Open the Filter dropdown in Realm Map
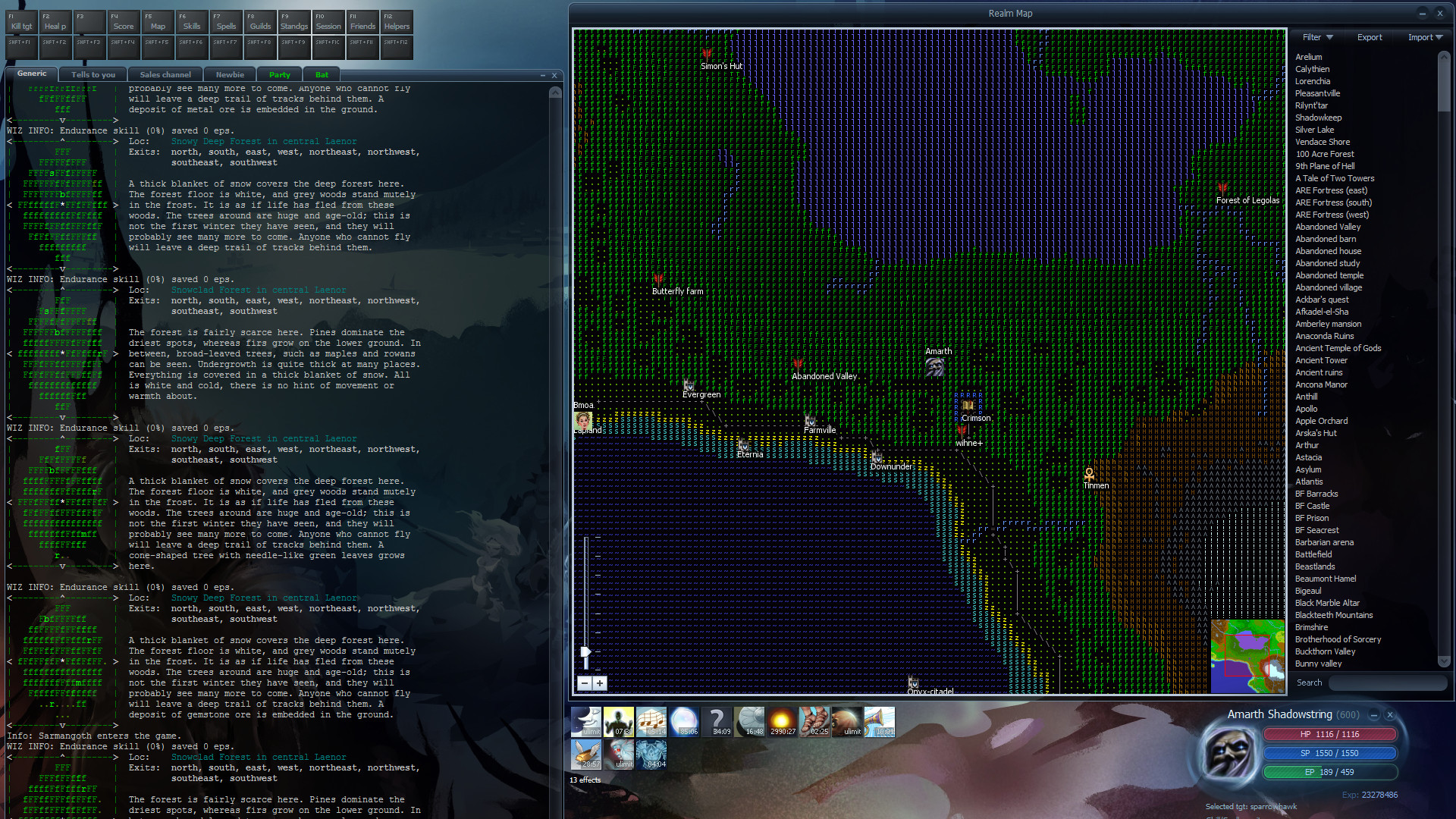Screen dimensions: 1456x819 click(1317, 37)
